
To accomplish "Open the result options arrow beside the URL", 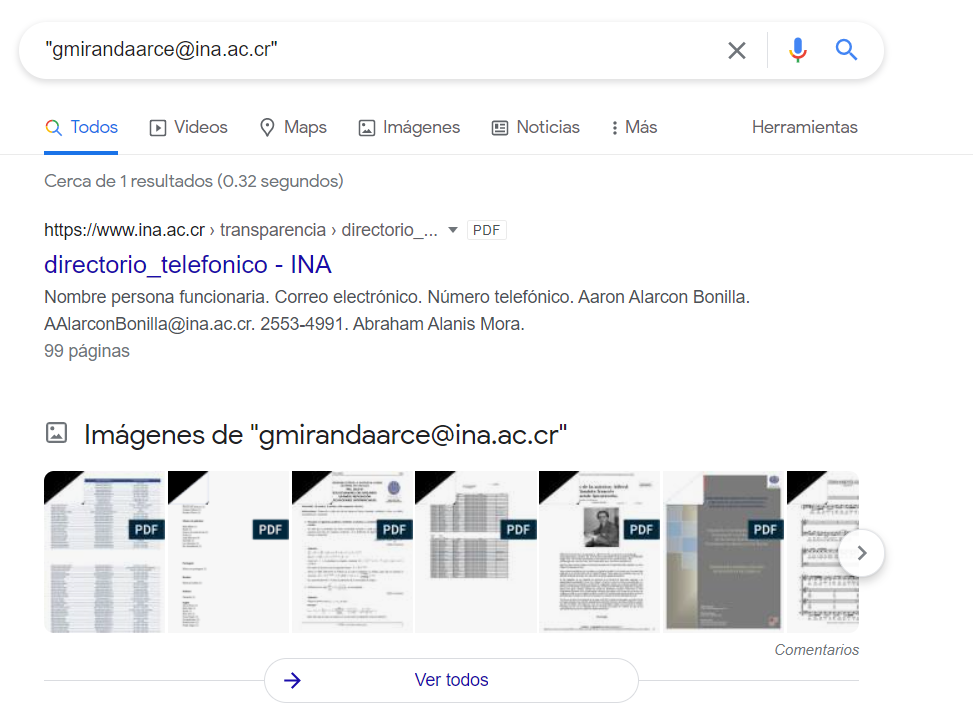I will click(453, 230).
